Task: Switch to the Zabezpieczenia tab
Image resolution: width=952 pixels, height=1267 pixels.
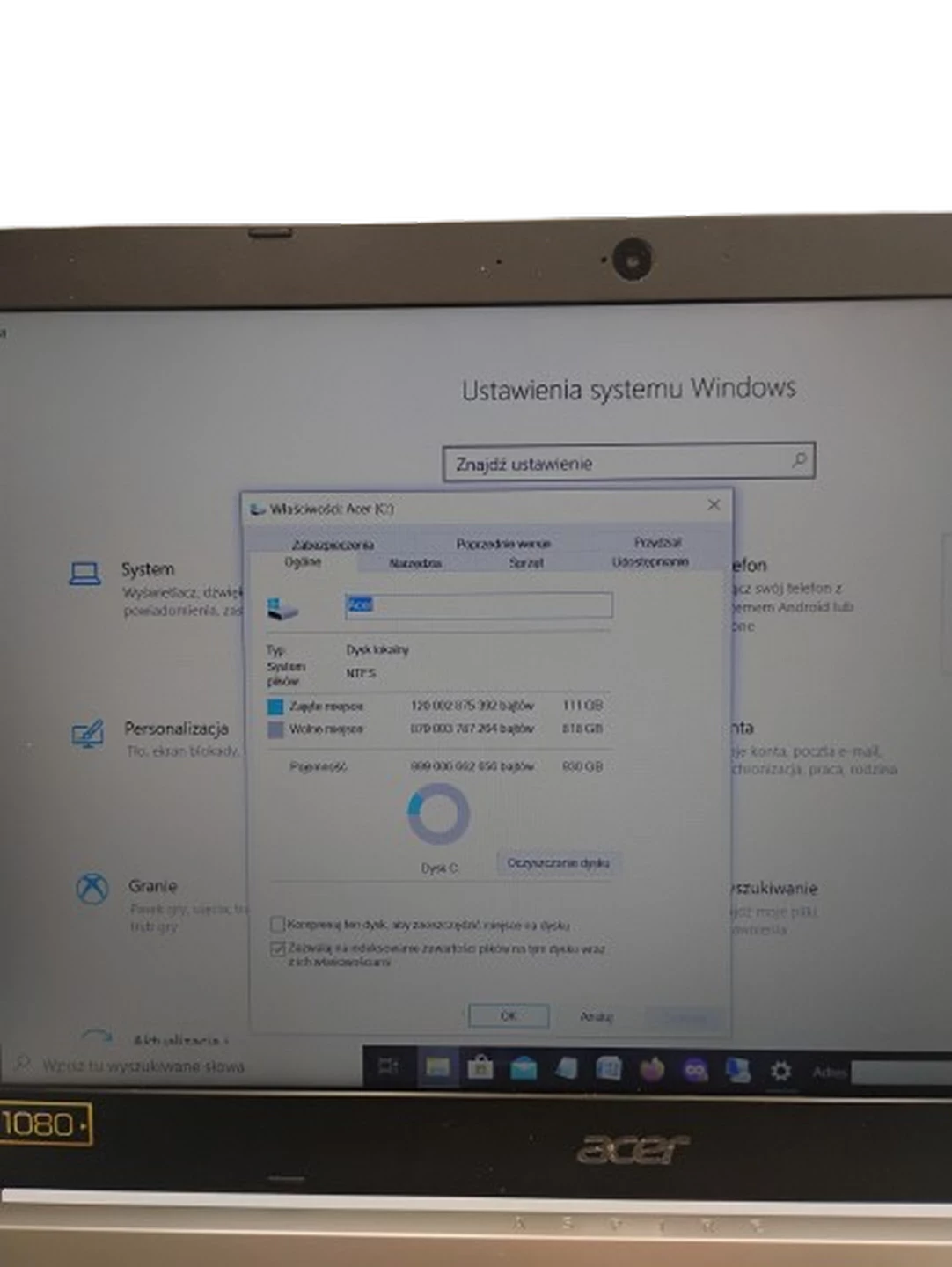Action: [333, 545]
